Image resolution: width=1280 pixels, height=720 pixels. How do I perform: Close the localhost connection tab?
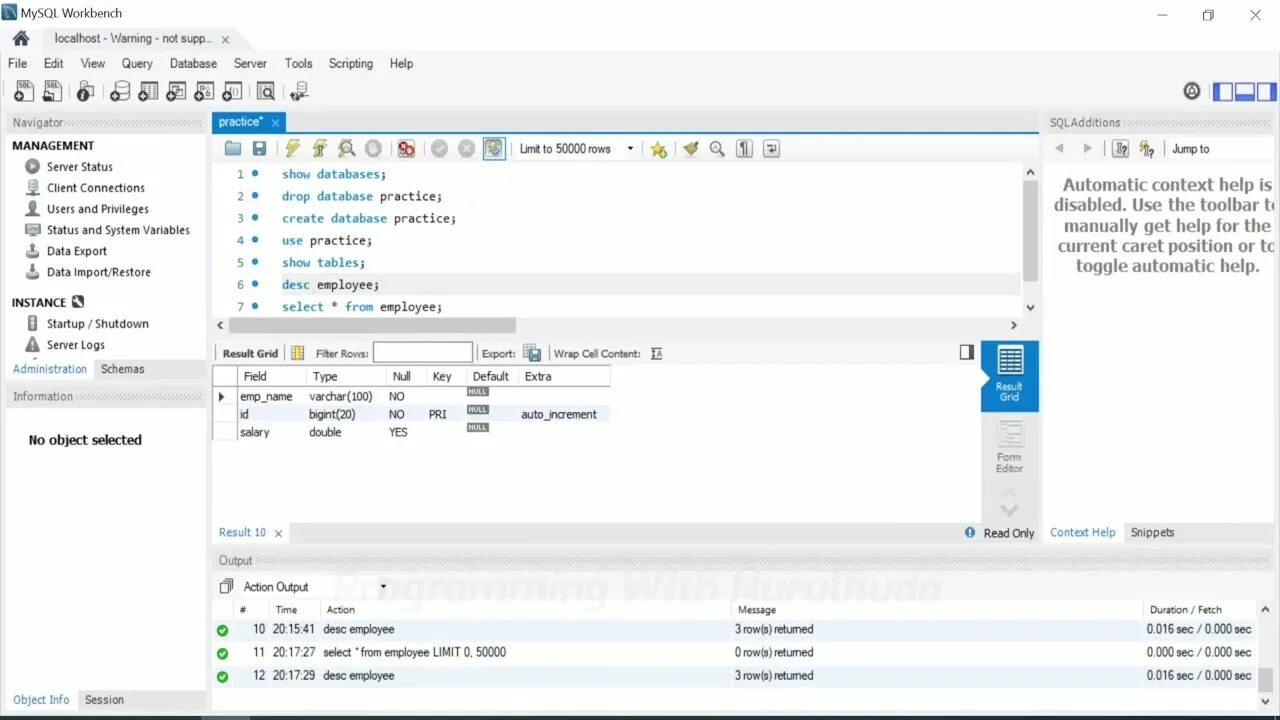pos(225,39)
